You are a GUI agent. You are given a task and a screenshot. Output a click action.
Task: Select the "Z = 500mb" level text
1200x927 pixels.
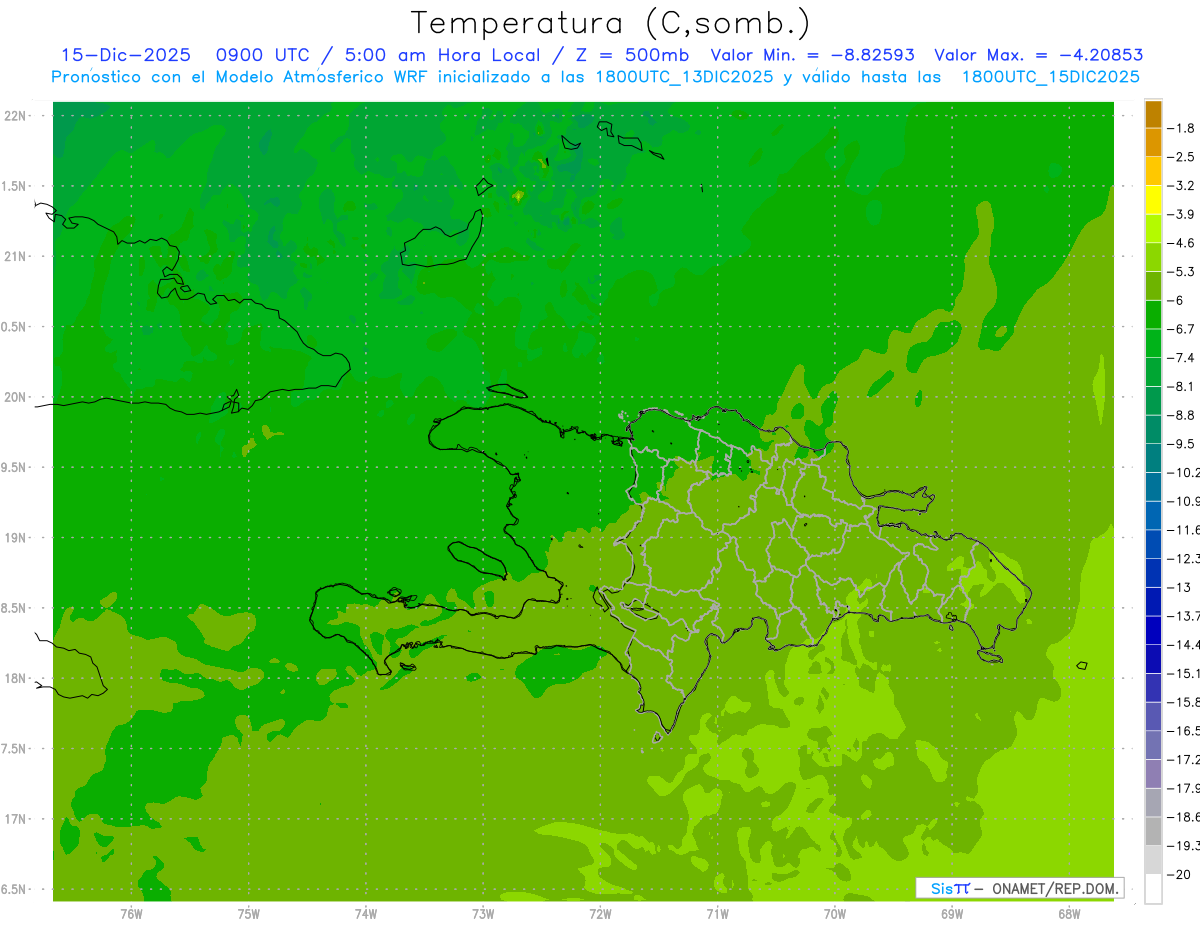[x=632, y=55]
